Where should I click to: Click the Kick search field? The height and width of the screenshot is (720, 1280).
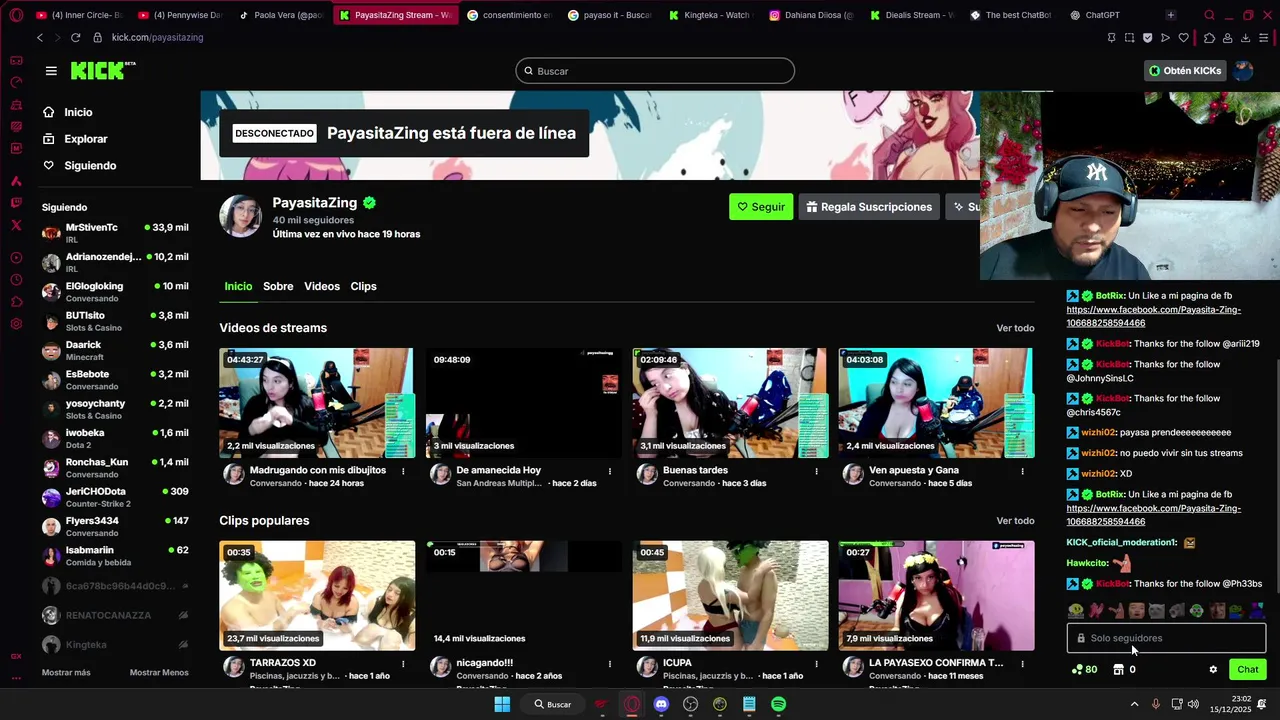coord(655,71)
